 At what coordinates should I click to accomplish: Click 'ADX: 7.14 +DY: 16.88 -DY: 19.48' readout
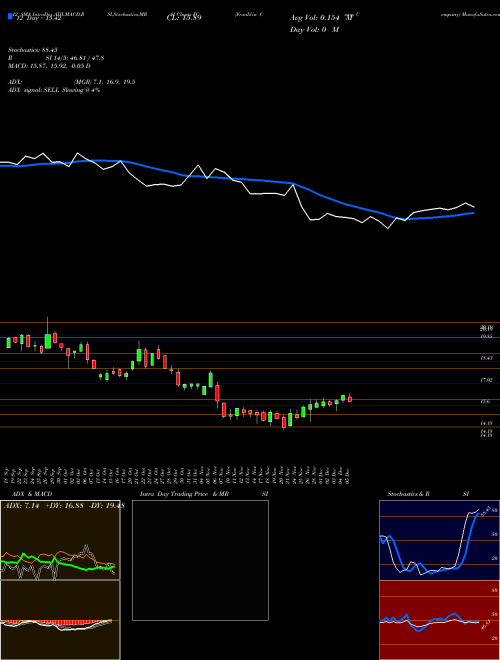pyautogui.click(x=64, y=506)
